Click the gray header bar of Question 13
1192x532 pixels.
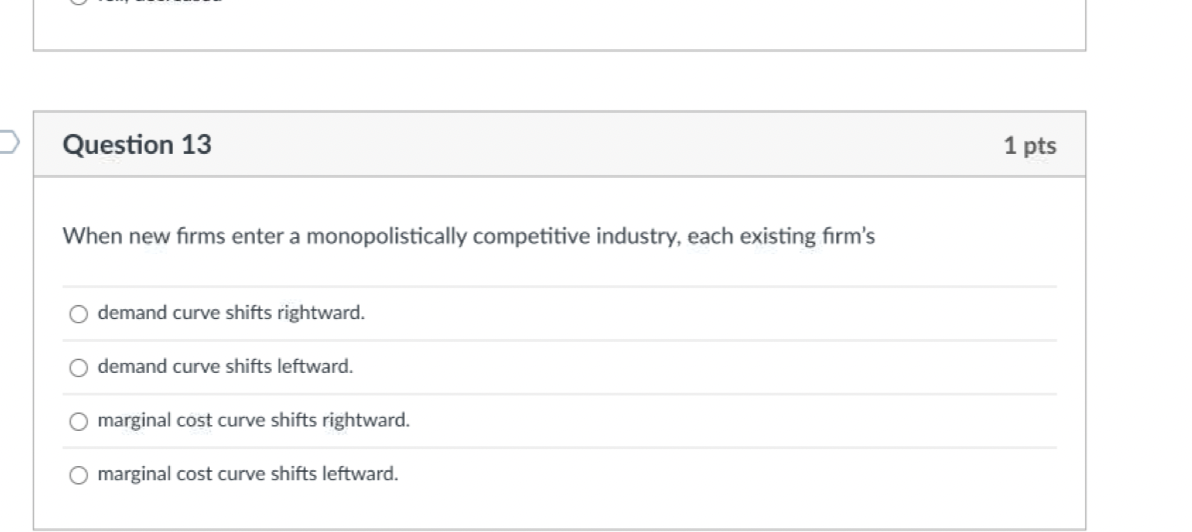[x=560, y=144]
